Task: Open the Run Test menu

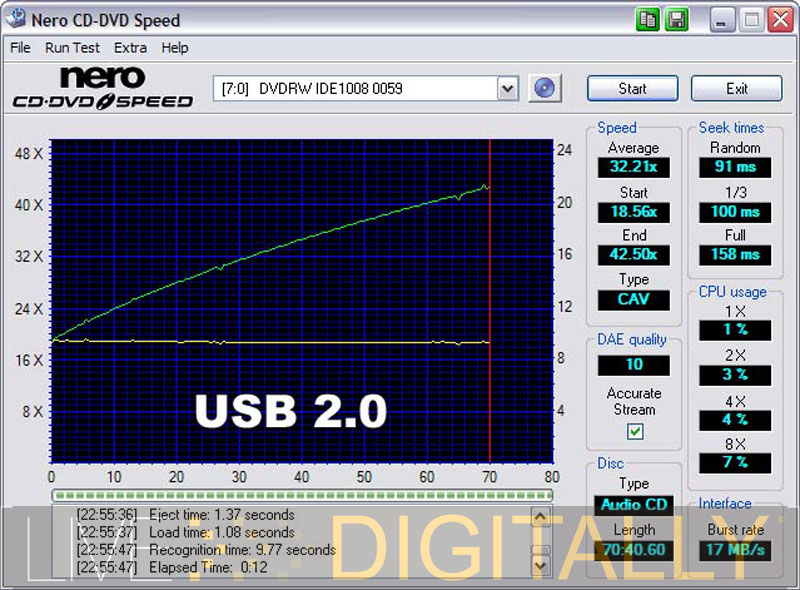Action: pos(72,47)
